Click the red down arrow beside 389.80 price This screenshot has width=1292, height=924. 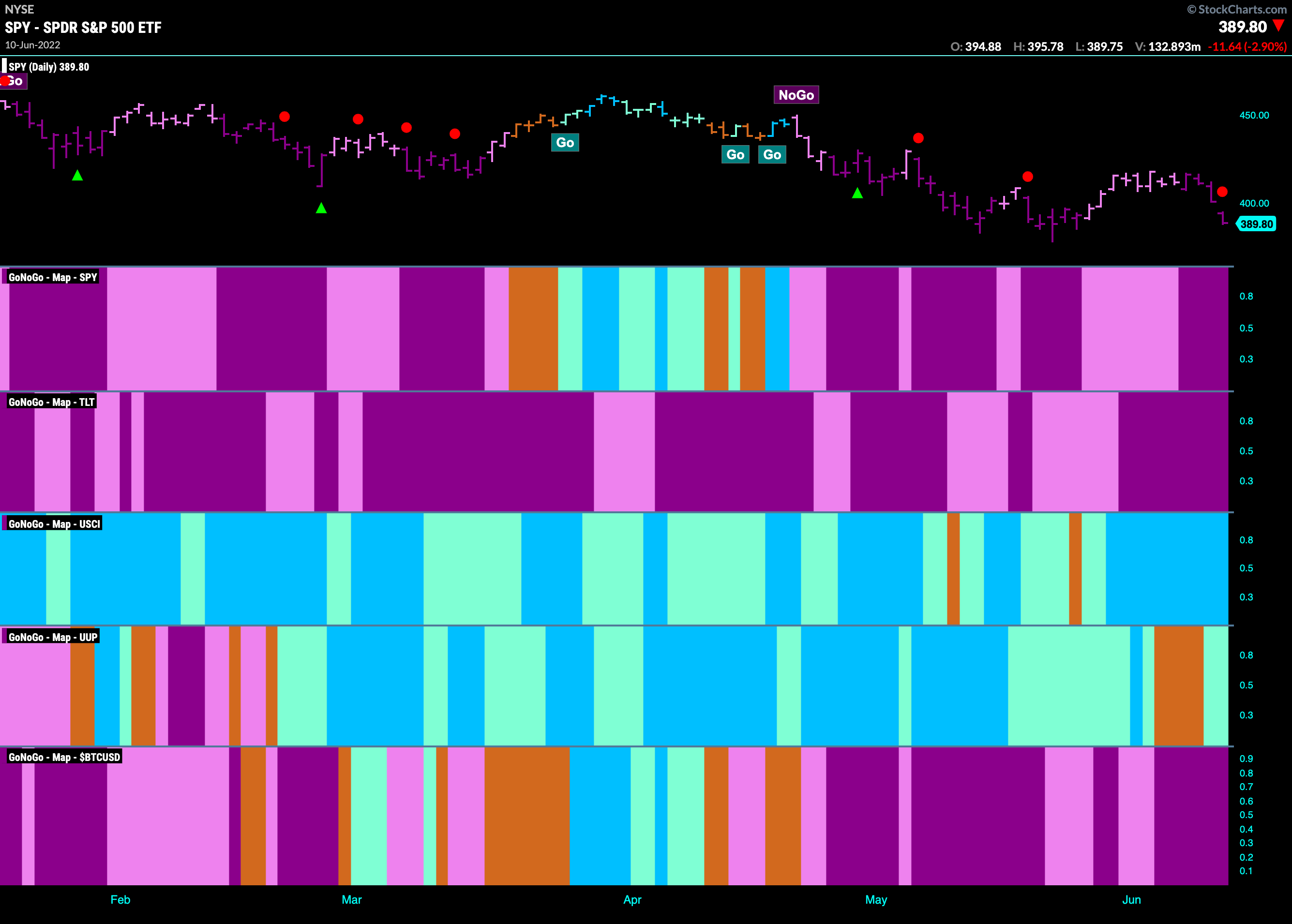(1279, 26)
